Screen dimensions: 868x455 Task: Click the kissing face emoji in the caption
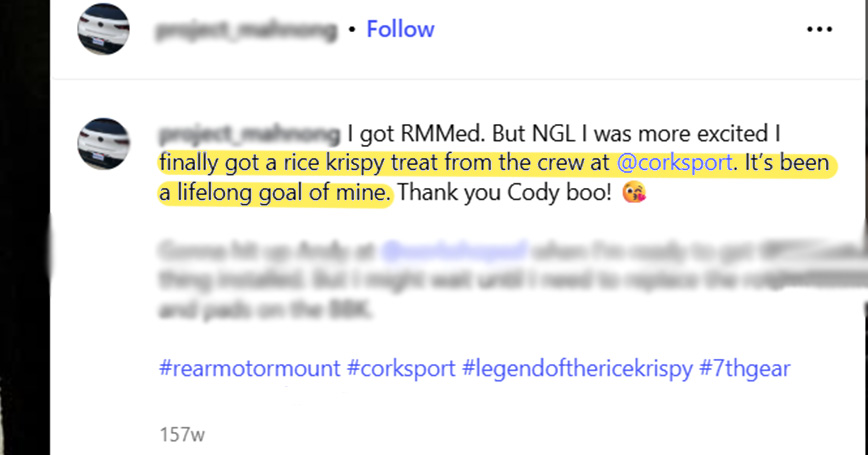click(632, 192)
